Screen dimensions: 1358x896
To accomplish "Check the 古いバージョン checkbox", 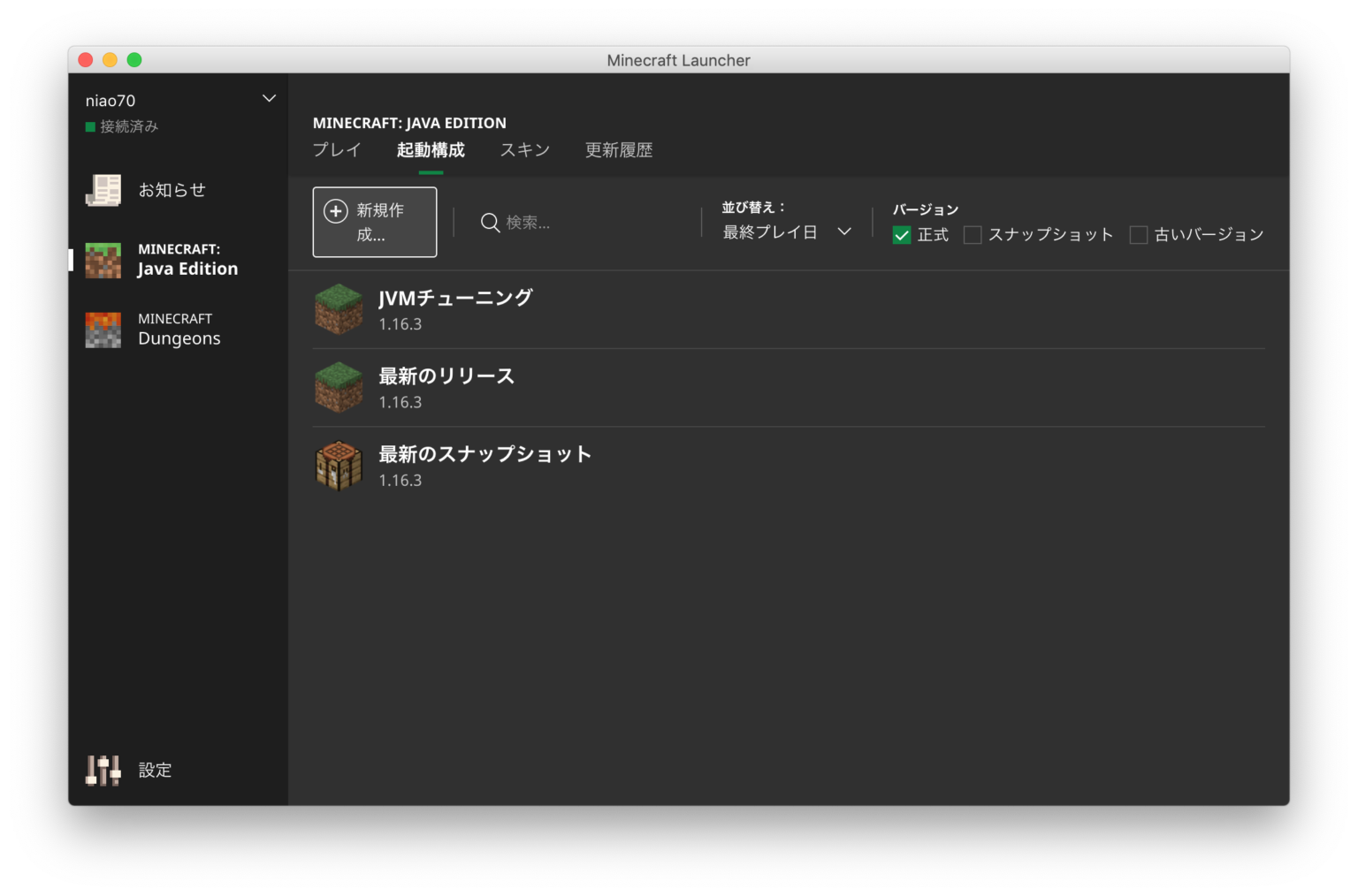I will 1138,234.
